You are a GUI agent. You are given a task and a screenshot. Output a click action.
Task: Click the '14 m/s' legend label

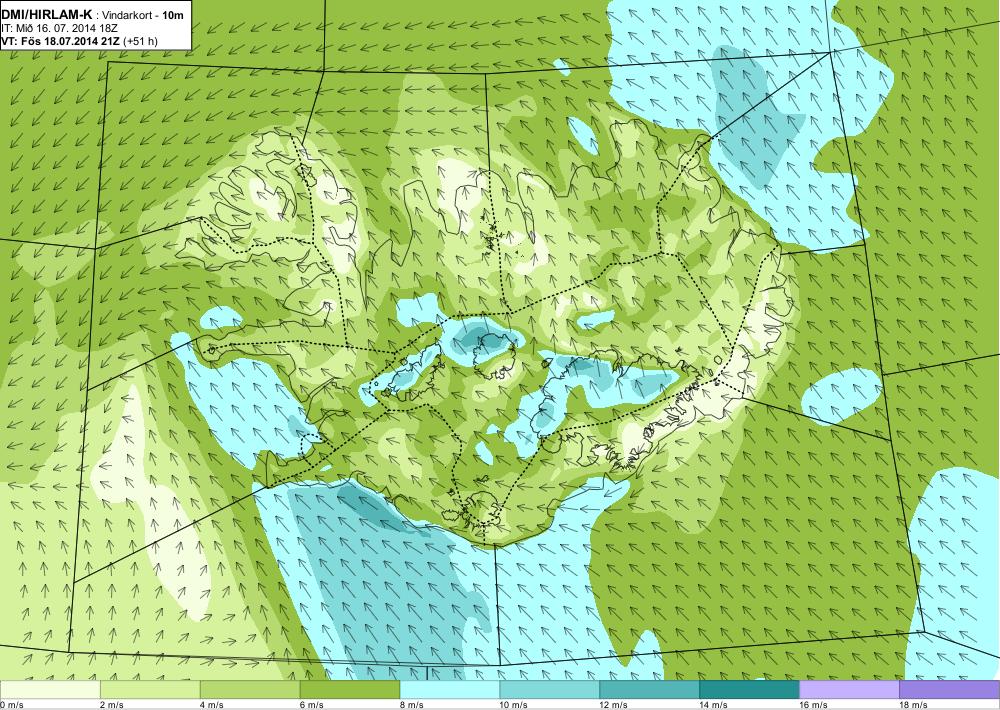714,705
